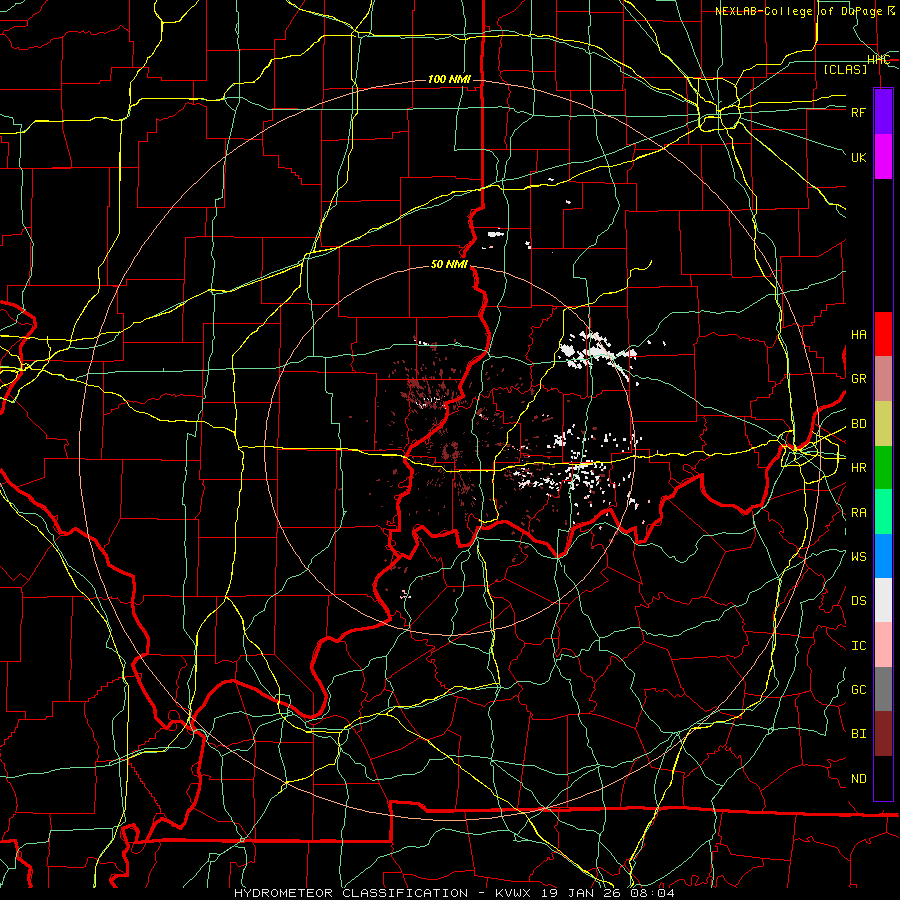Select the GC legend label
The width and height of the screenshot is (900, 900).
tap(859, 690)
